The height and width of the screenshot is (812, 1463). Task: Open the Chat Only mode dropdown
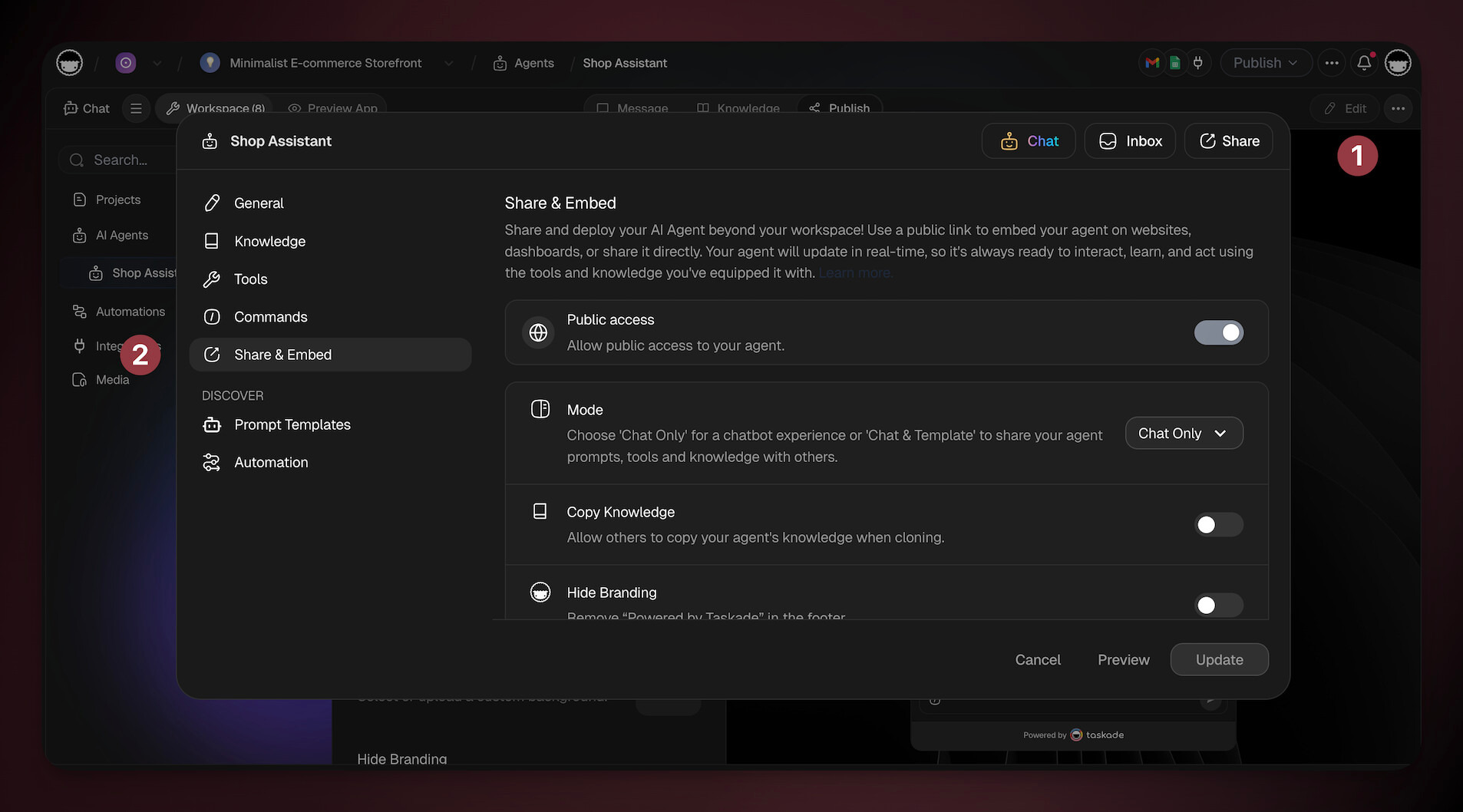coord(1184,434)
